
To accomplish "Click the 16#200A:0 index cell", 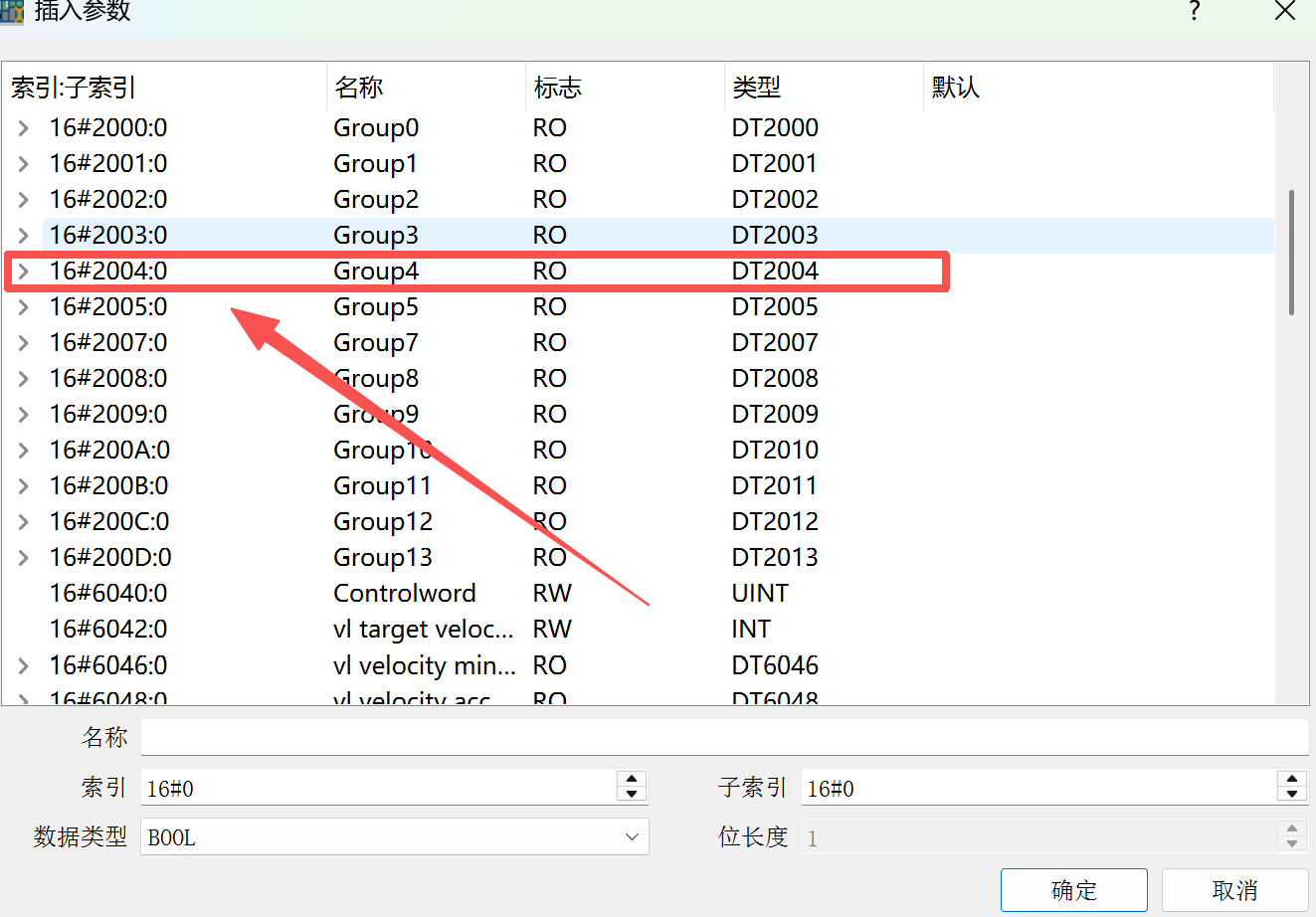I will pyautogui.click(x=109, y=451).
